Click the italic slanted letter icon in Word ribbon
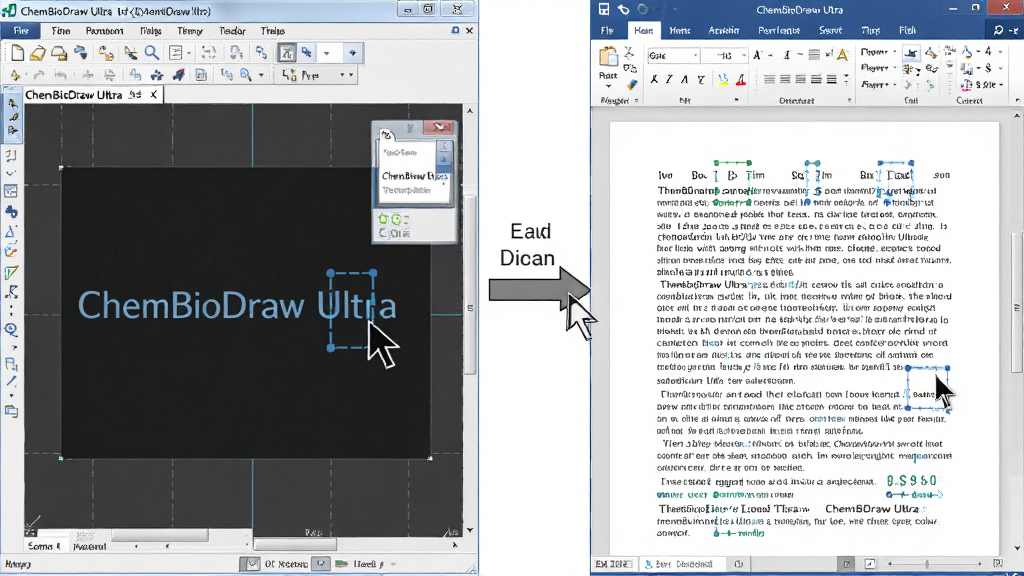Image resolution: width=1024 pixels, height=576 pixels. point(669,80)
